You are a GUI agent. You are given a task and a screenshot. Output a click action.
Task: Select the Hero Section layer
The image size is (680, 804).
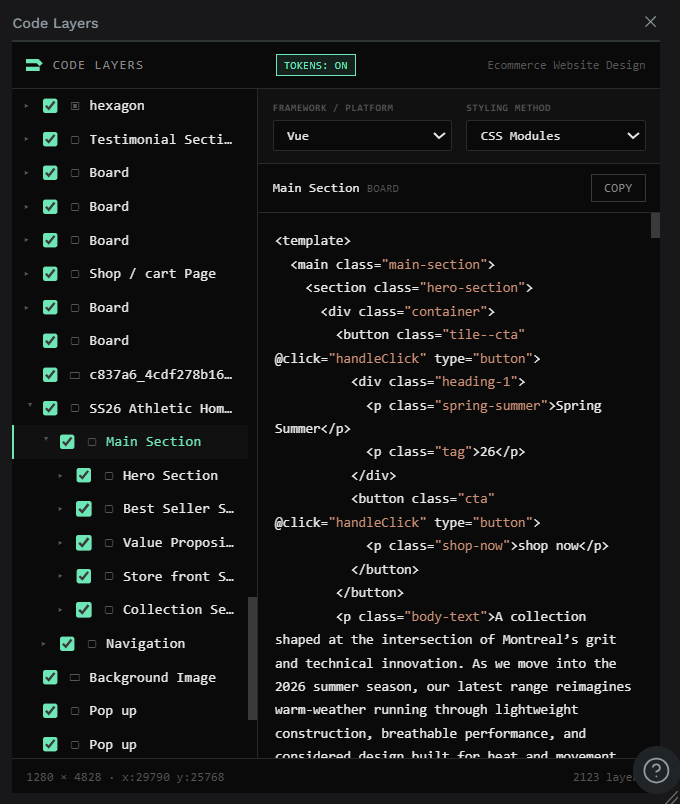pos(170,476)
